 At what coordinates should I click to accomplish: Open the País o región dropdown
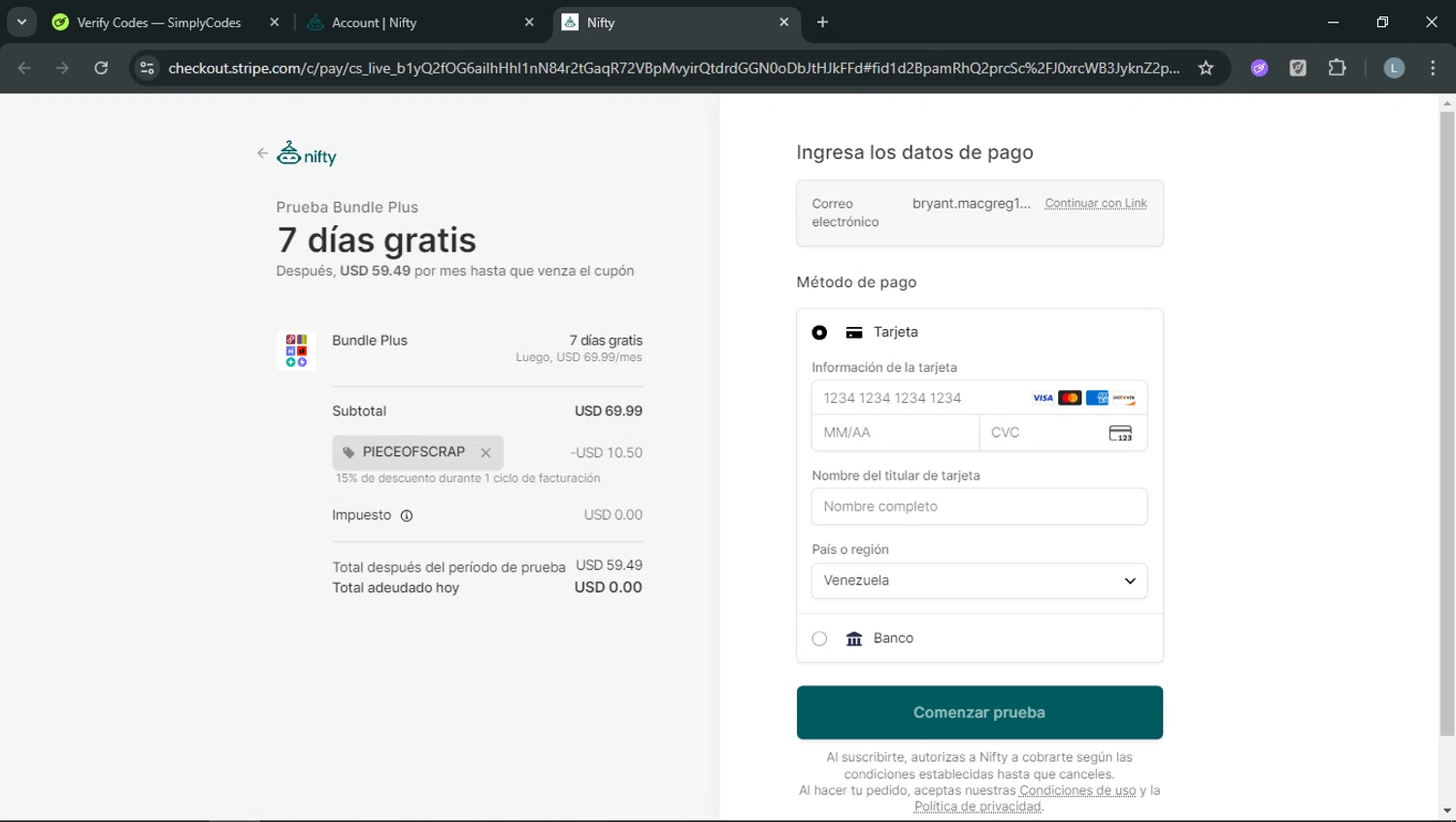click(x=979, y=580)
